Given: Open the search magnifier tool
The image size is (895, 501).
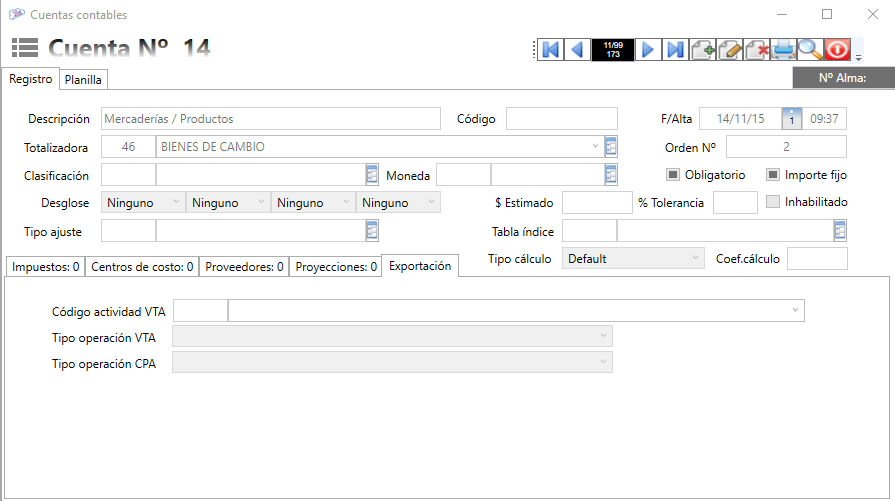Looking at the screenshot, I should [x=809, y=49].
